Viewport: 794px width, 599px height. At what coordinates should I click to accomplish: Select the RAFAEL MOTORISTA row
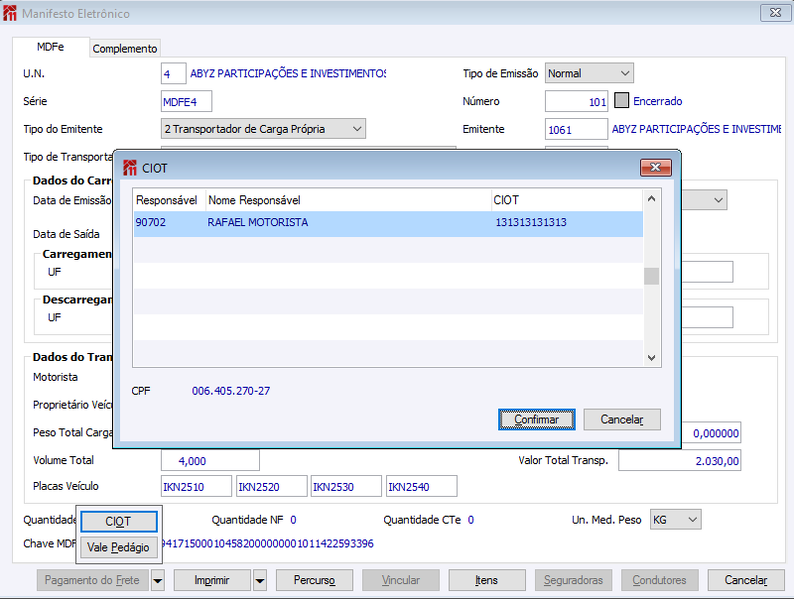(388, 223)
